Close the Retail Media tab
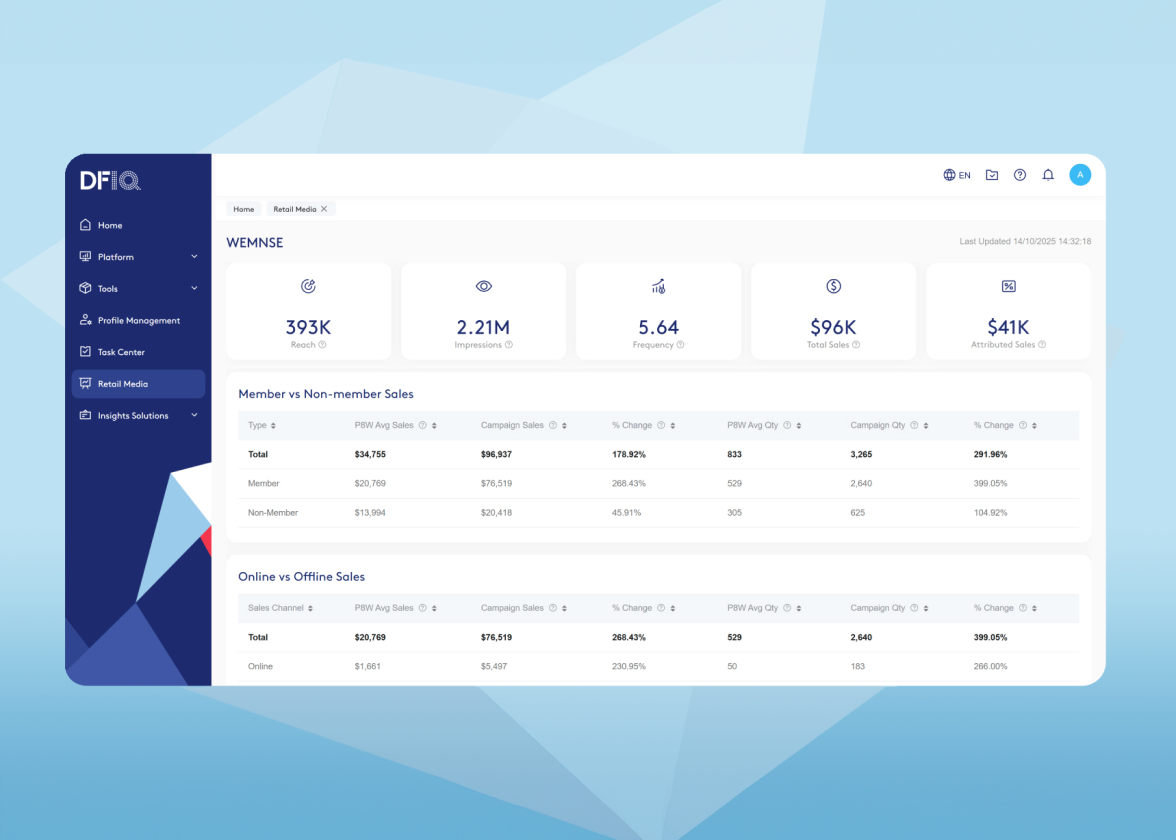 tap(324, 209)
